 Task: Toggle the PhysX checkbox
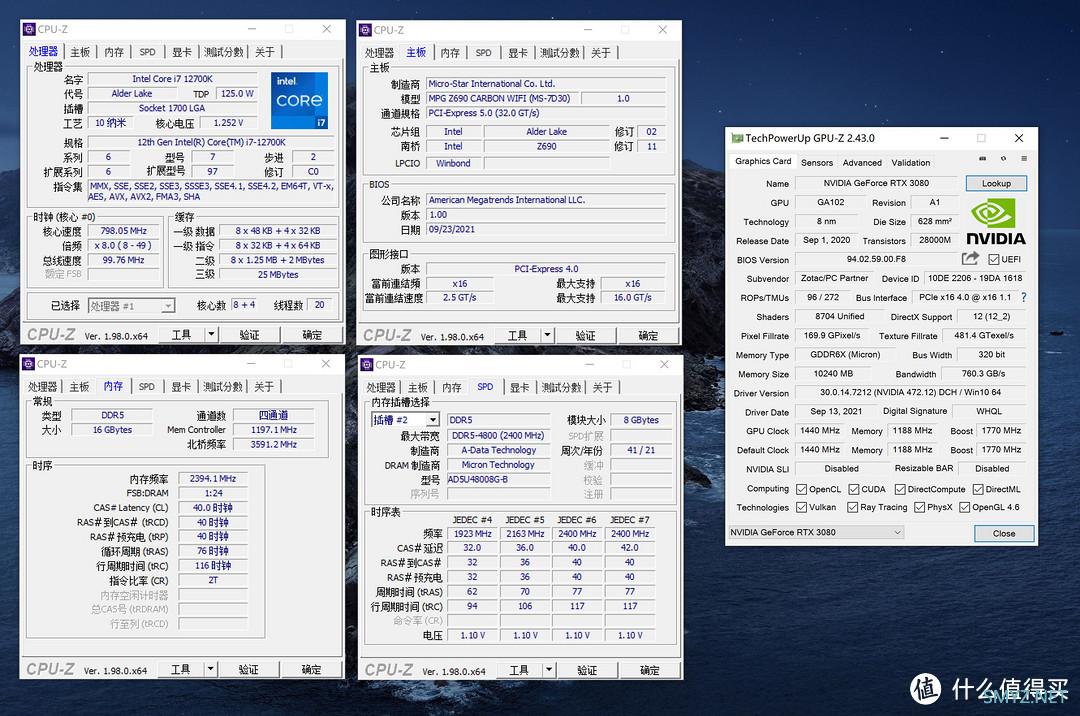coord(919,507)
